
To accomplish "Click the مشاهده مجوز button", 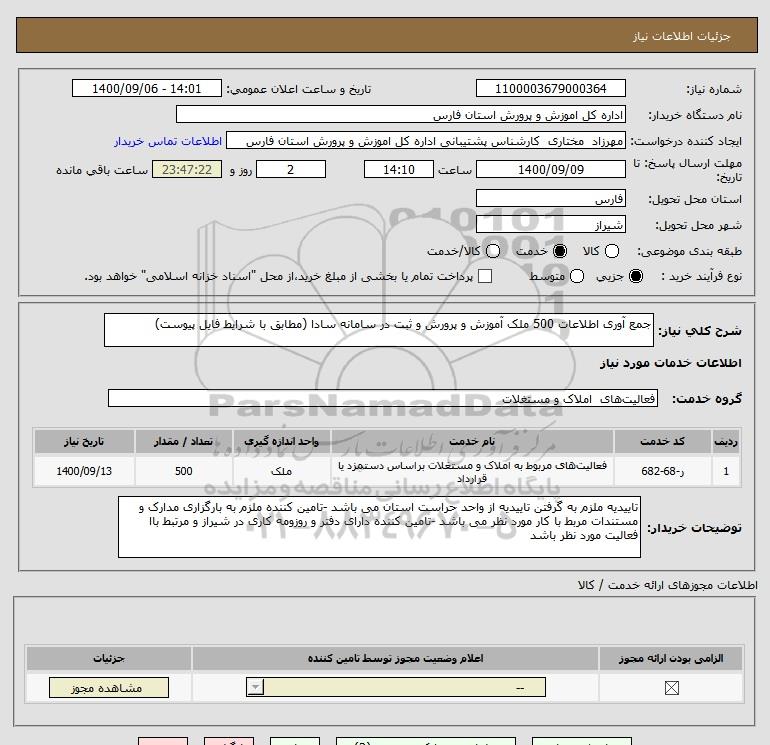I will 109,688.
